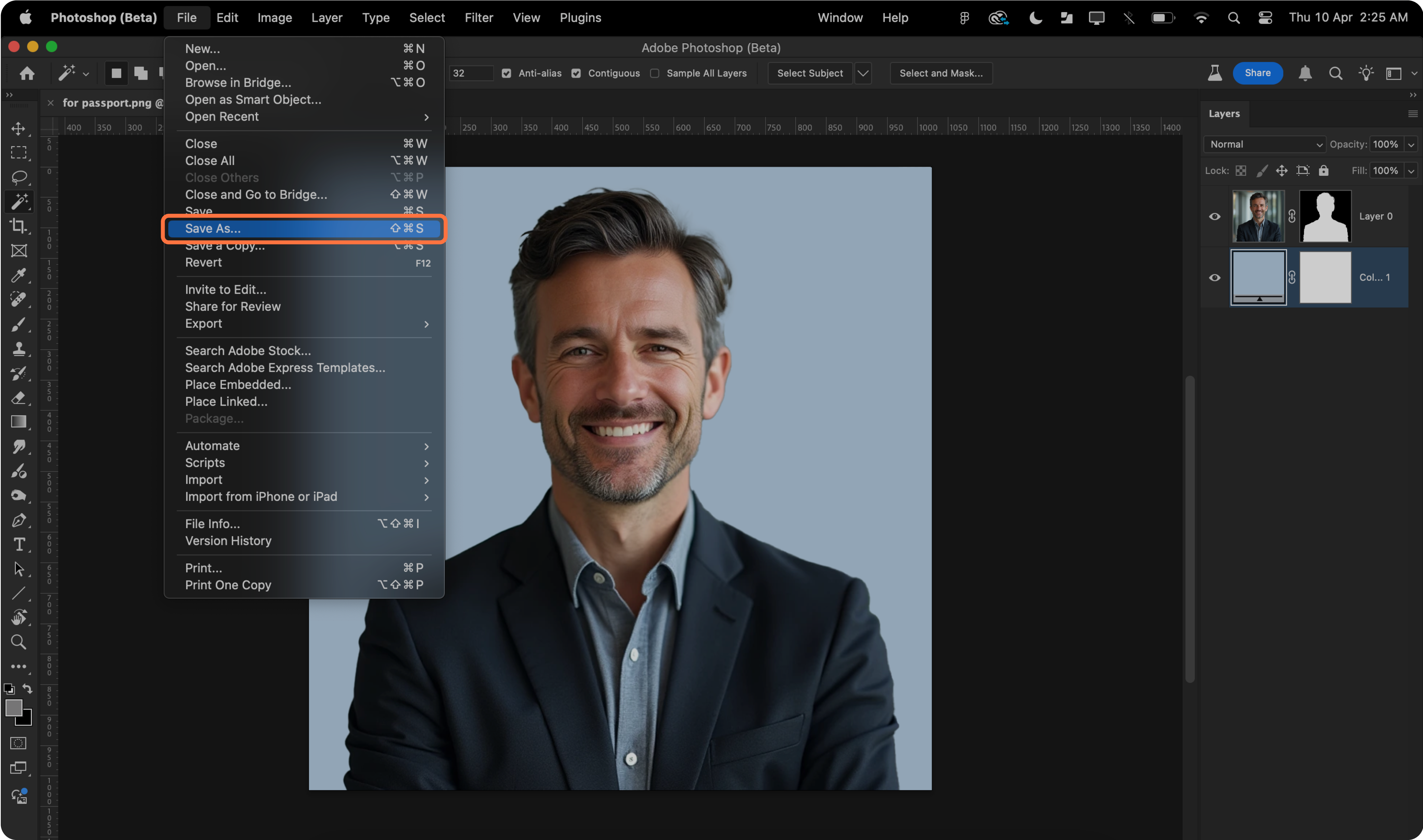1423x840 pixels.
Task: Select the Horizontal Type tool
Action: coord(18,545)
